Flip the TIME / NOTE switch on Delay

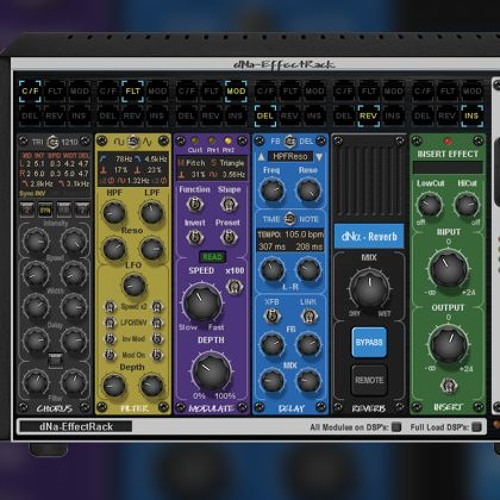[x=290, y=219]
